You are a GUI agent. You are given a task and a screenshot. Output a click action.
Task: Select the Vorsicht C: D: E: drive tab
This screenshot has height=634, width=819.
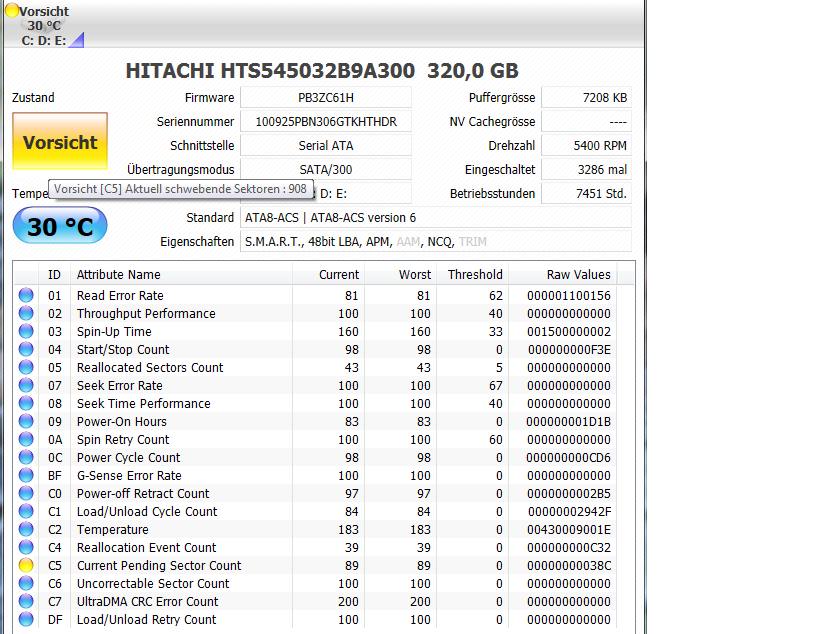pyautogui.click(x=44, y=25)
